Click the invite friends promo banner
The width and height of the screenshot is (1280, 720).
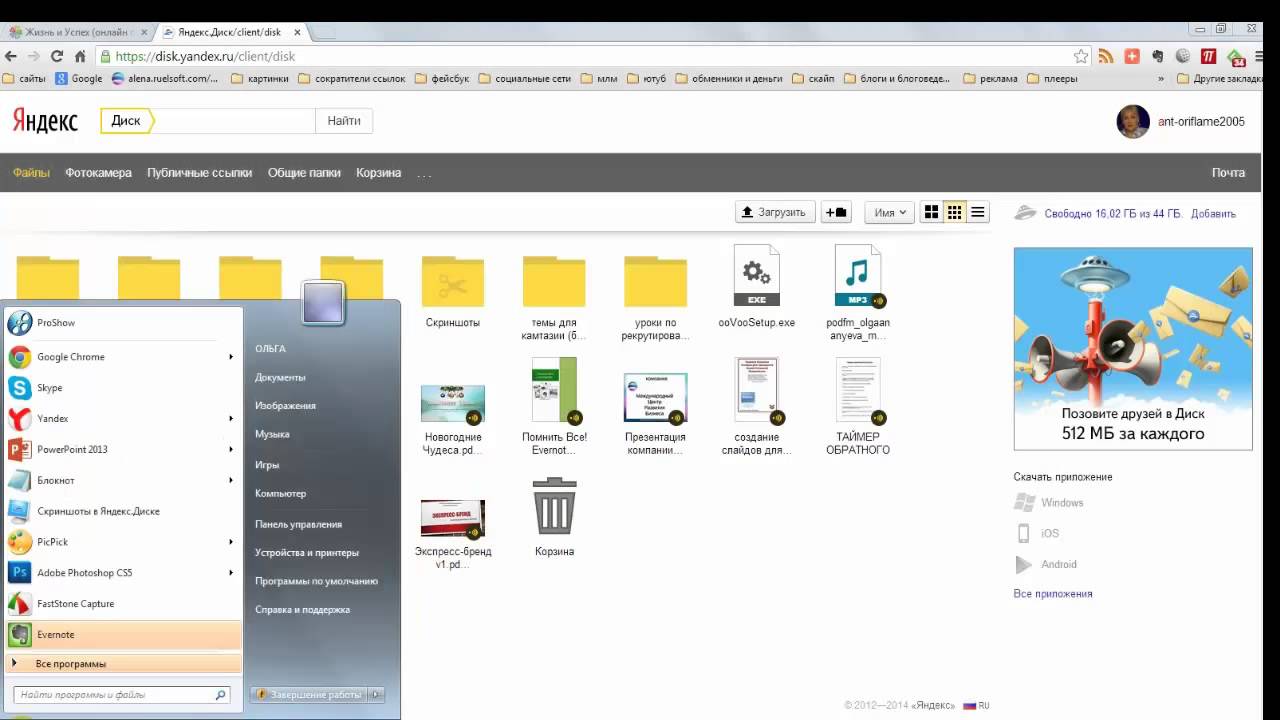pyautogui.click(x=1133, y=349)
